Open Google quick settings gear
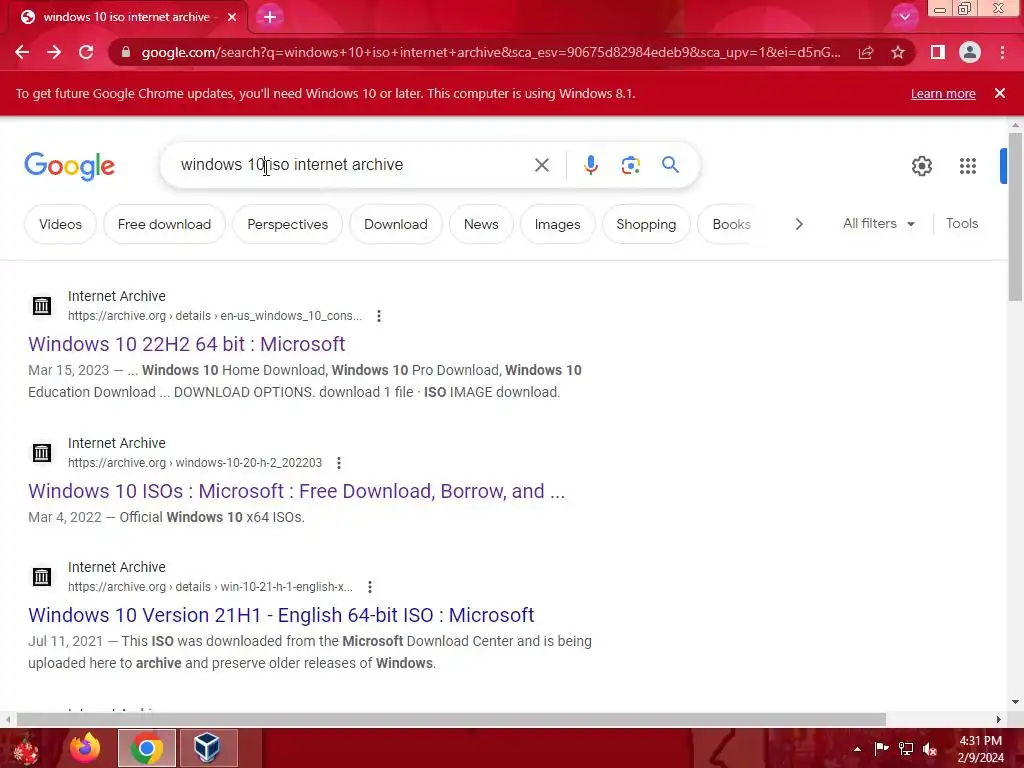The image size is (1024, 768). [921, 166]
